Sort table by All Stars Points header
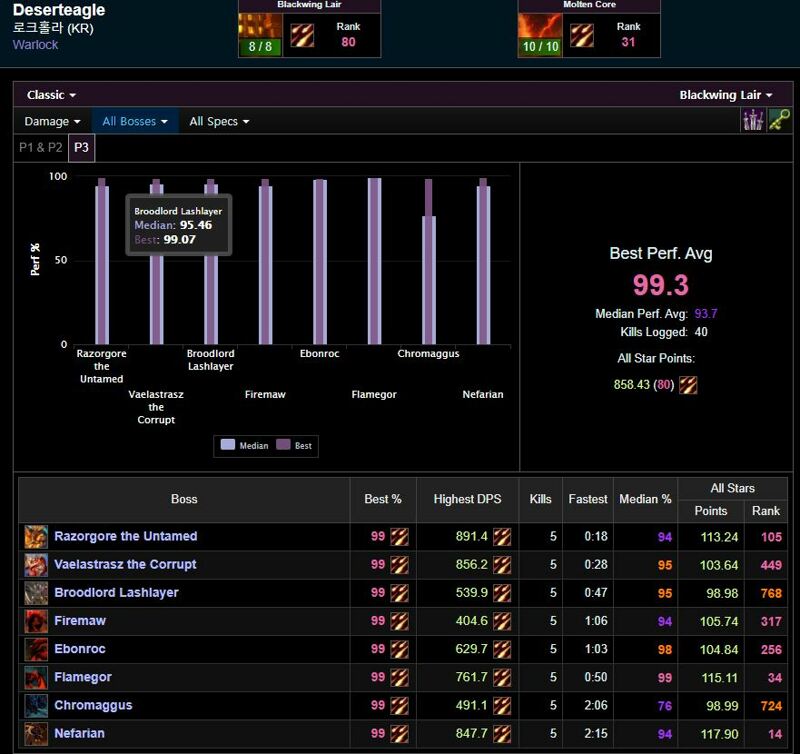 [711, 511]
